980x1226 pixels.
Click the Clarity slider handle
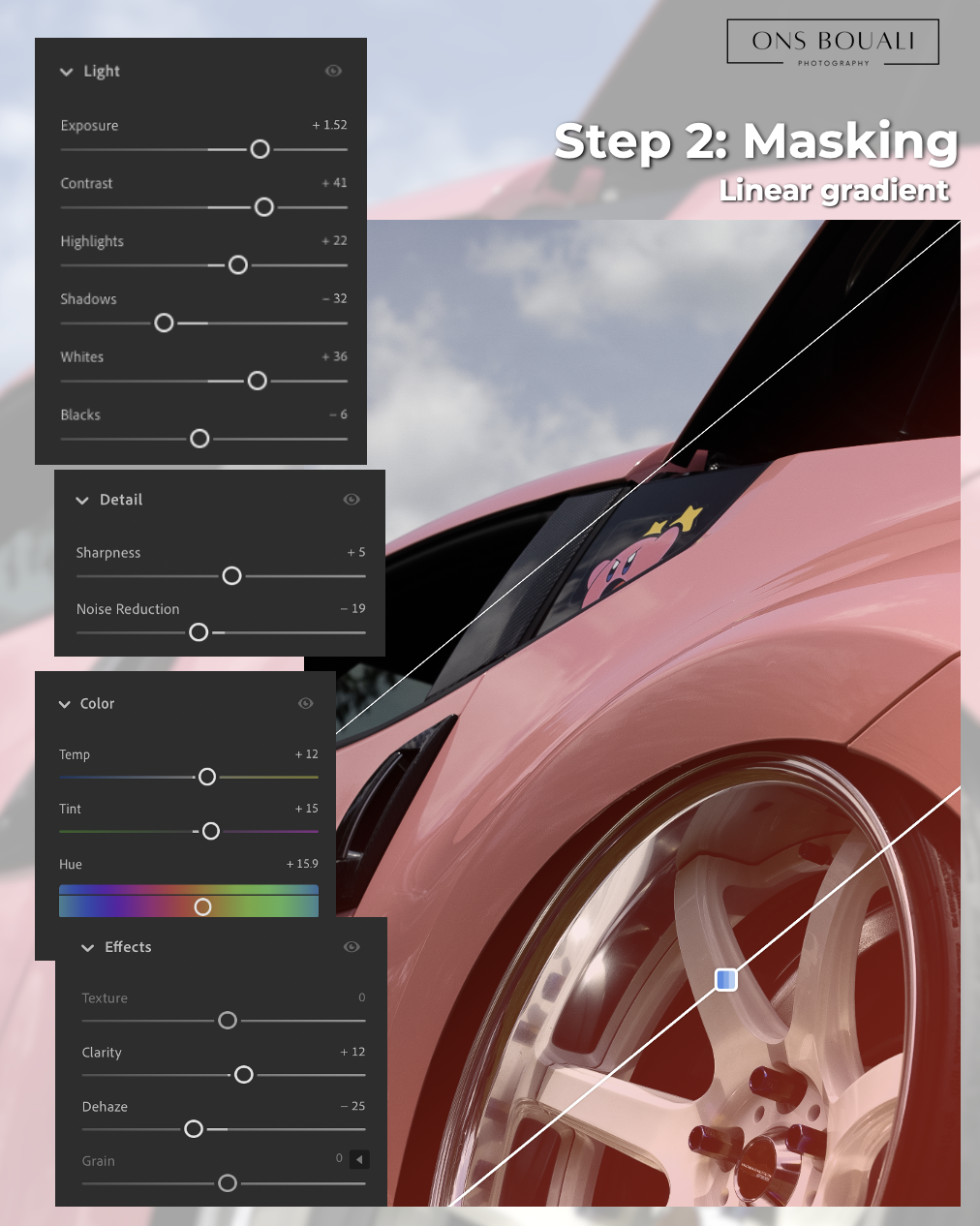(244, 1075)
